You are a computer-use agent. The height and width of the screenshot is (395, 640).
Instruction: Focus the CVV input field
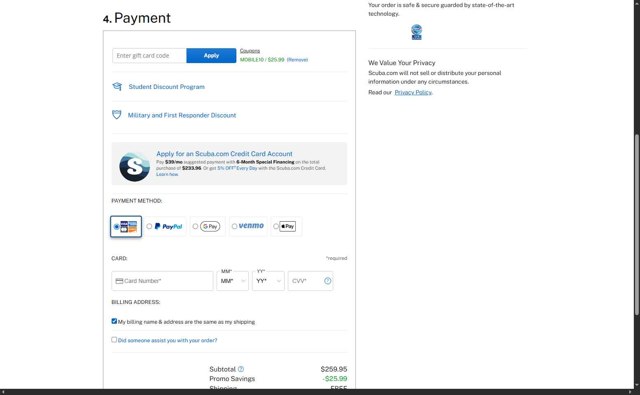(x=310, y=281)
